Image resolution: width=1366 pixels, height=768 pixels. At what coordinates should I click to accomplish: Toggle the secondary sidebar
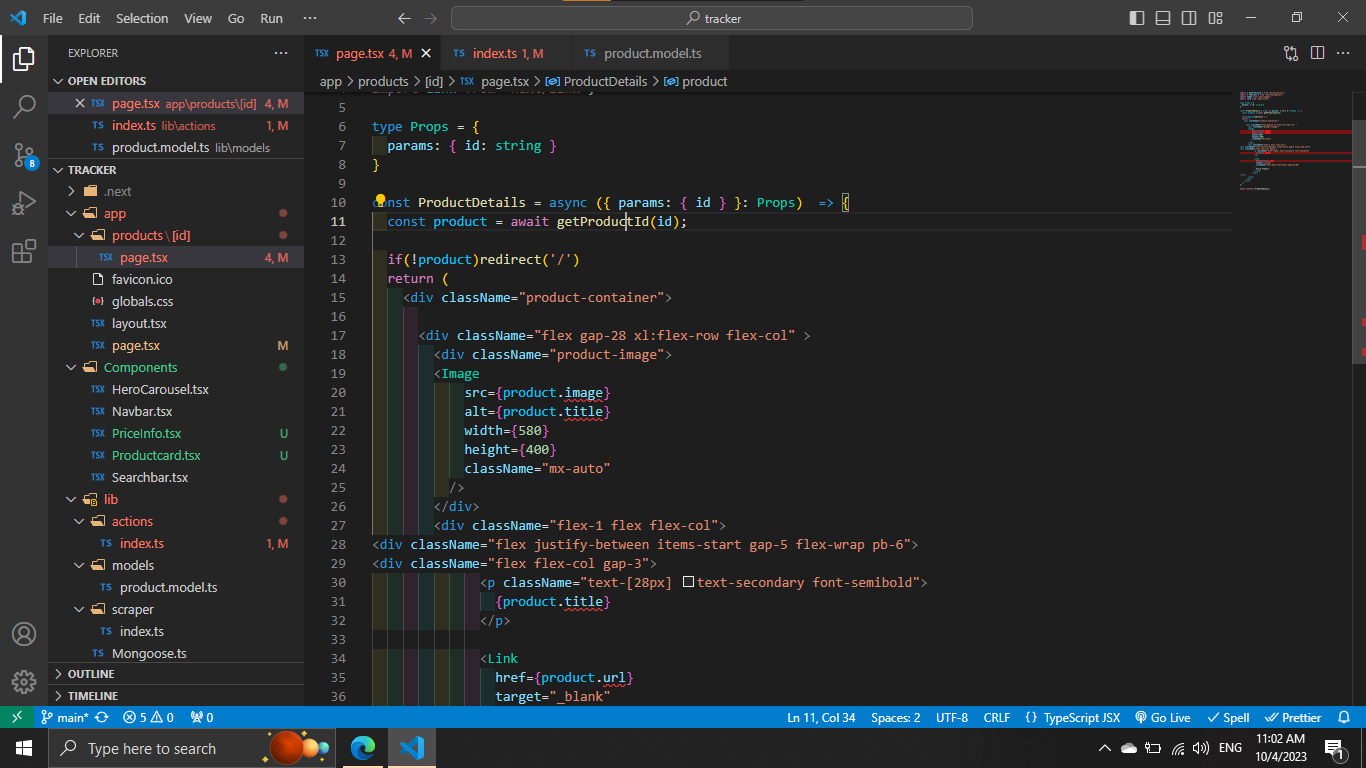pos(1189,17)
